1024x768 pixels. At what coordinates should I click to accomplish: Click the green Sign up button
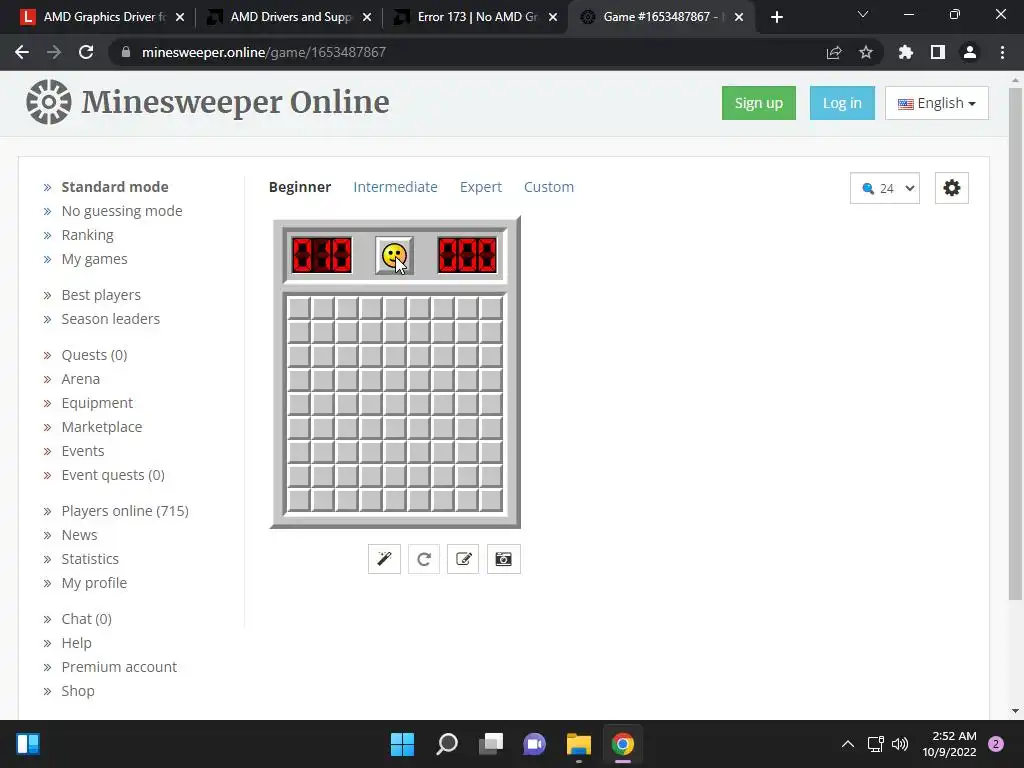click(758, 103)
